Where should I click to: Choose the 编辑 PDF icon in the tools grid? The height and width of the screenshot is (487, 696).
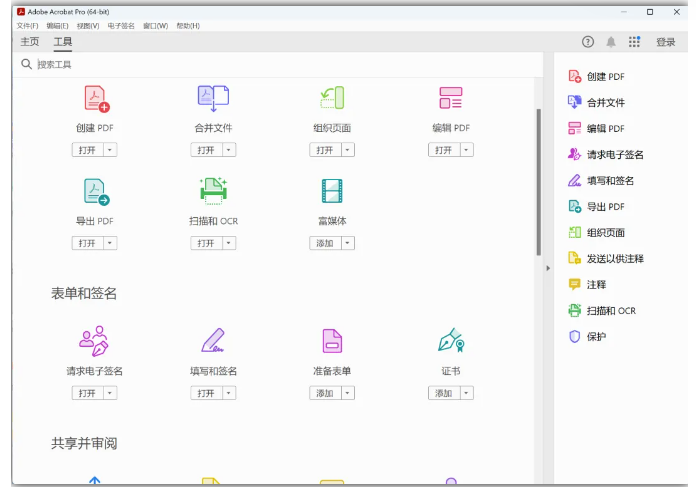point(451,98)
